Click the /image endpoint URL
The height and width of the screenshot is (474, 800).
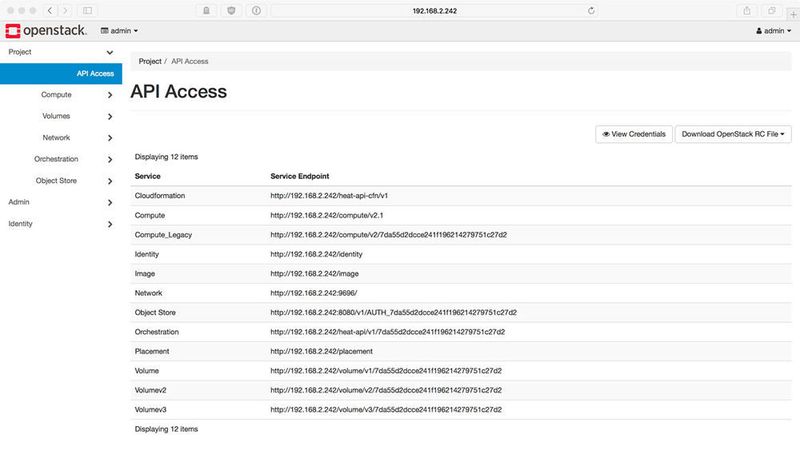(x=314, y=273)
